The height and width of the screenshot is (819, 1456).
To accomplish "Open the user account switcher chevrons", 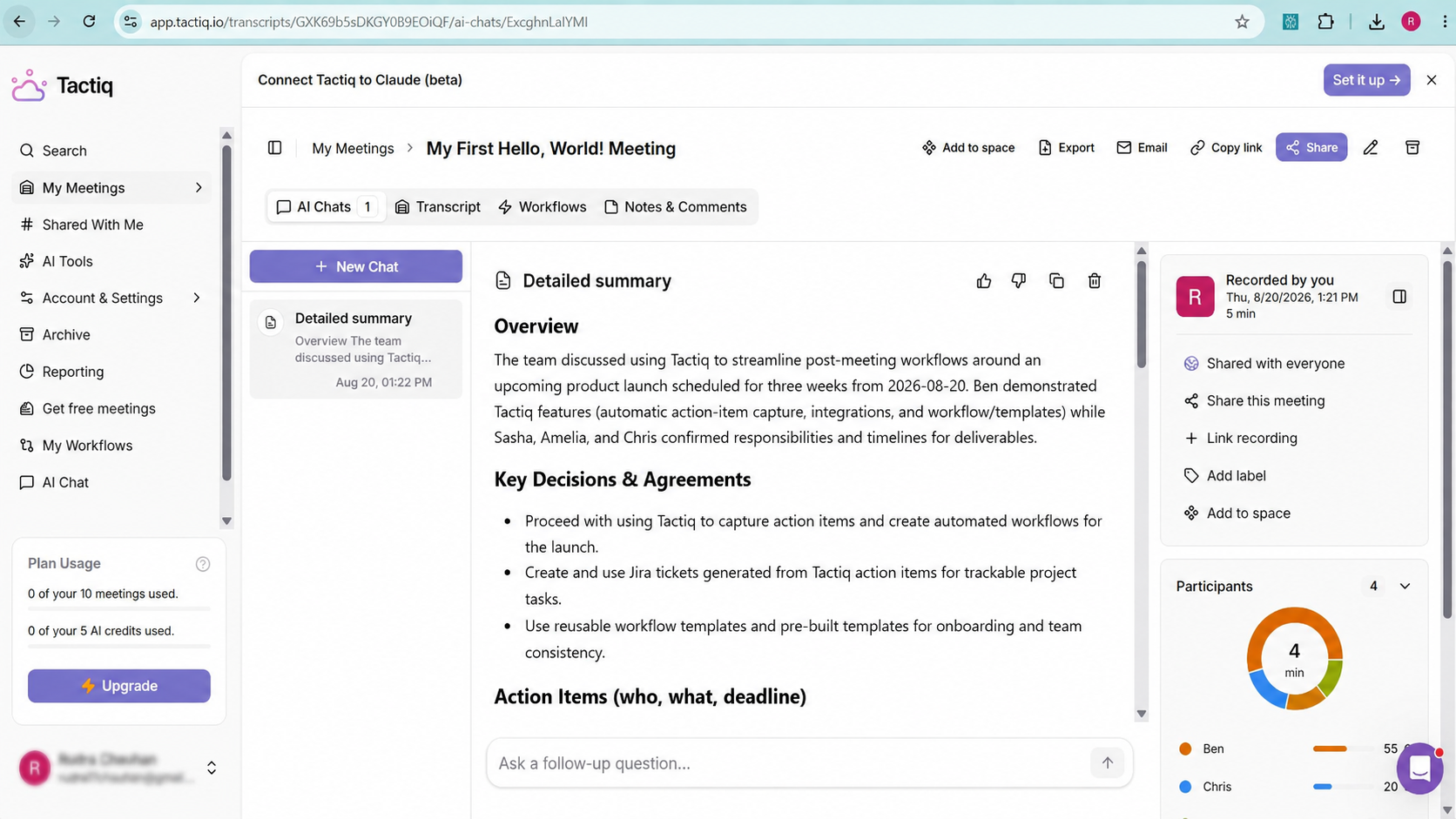I will tap(211, 768).
